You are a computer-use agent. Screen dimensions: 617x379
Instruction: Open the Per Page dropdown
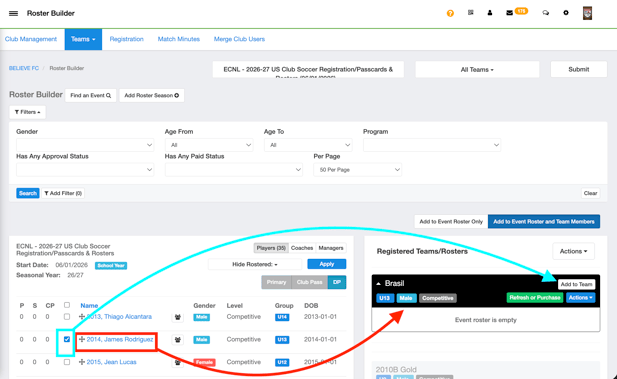click(358, 170)
